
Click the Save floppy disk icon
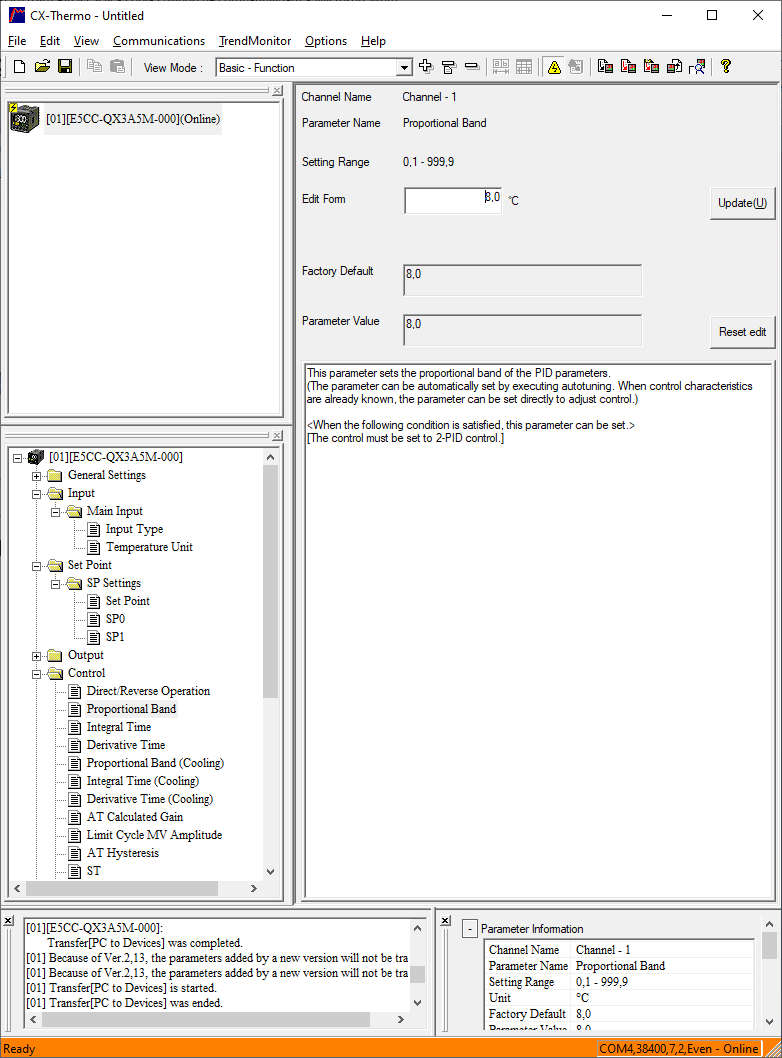(x=65, y=67)
